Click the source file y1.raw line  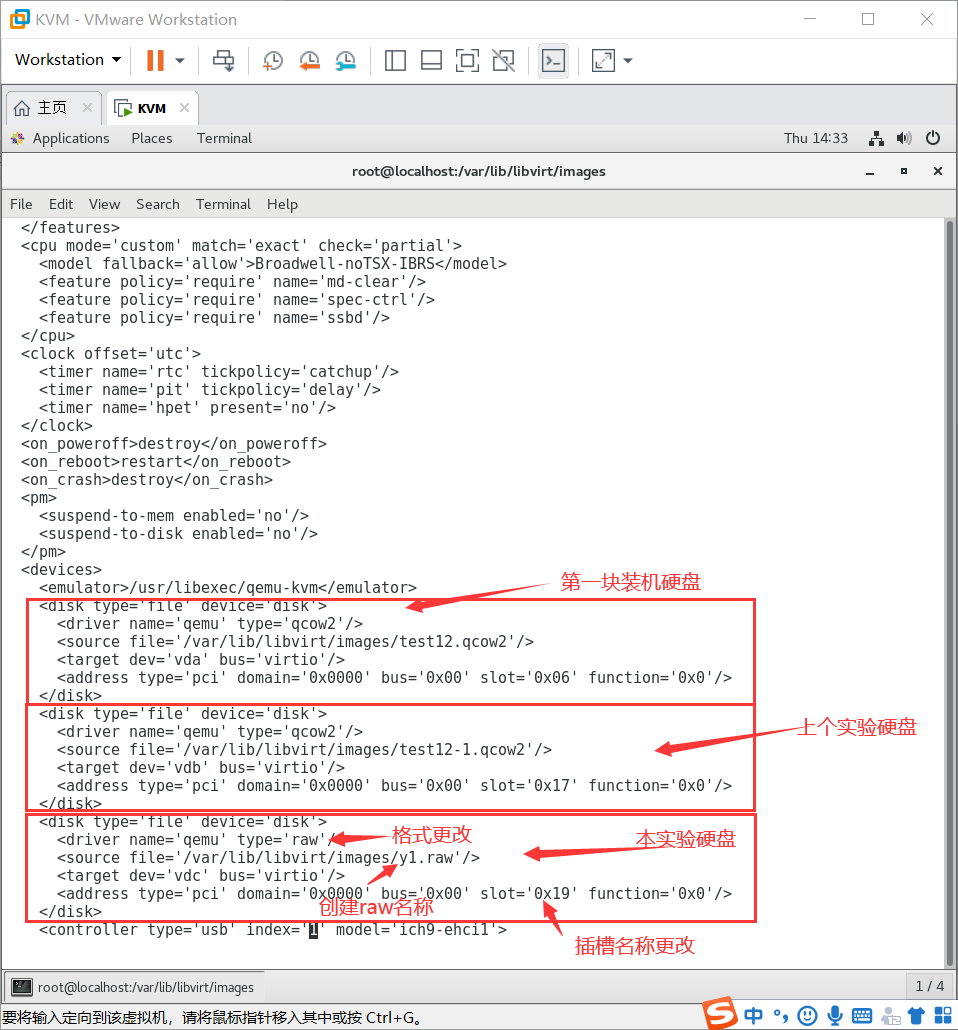[x=268, y=858]
